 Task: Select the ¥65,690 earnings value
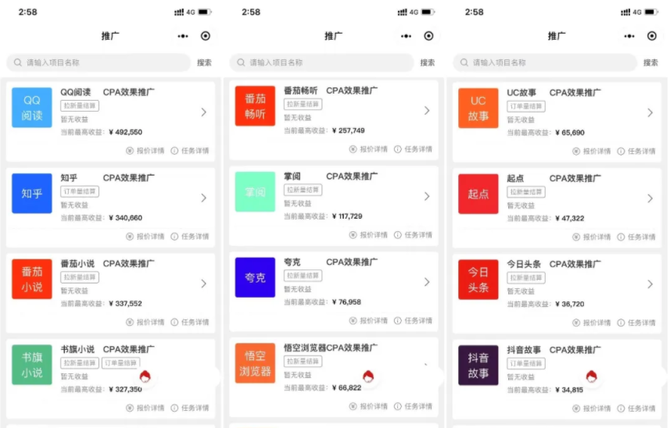(570, 133)
